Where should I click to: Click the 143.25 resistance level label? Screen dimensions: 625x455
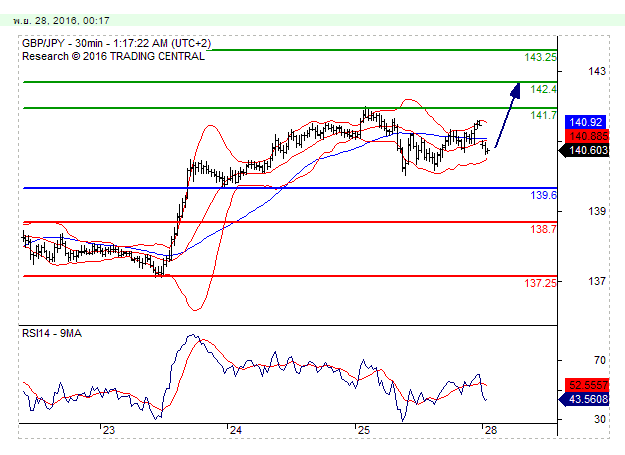540,57
